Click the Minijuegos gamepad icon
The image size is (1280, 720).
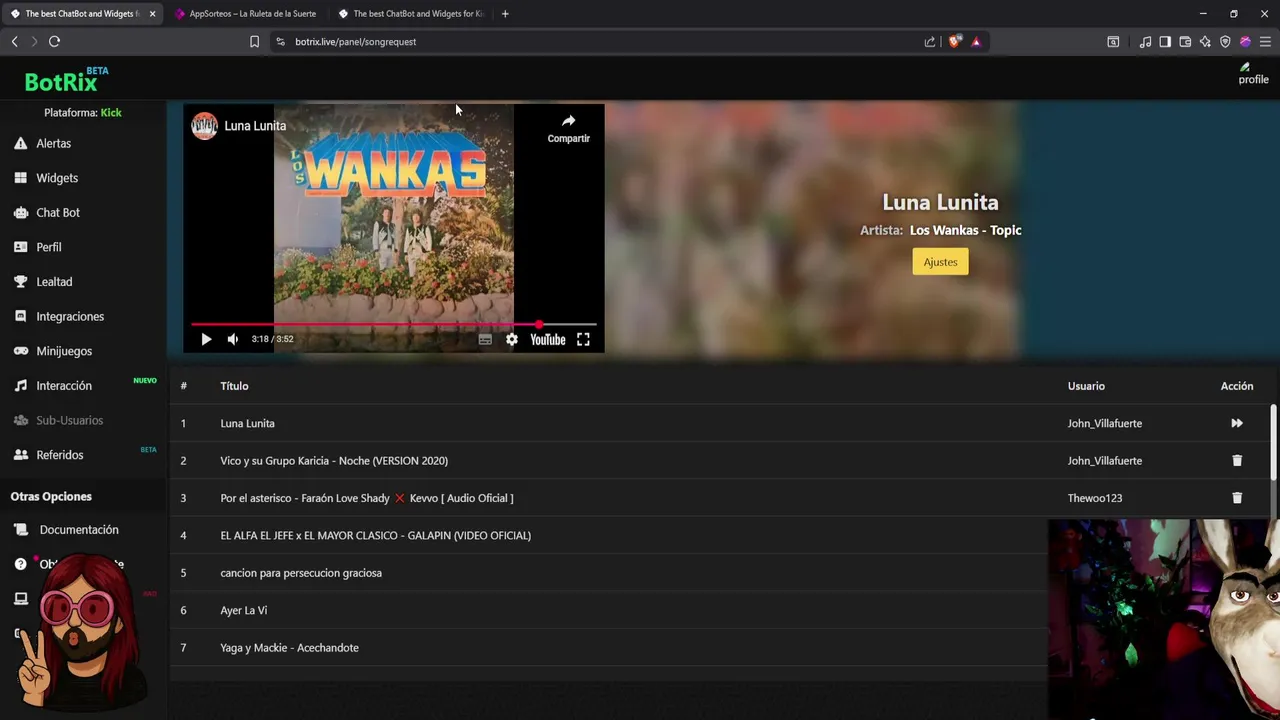20,351
